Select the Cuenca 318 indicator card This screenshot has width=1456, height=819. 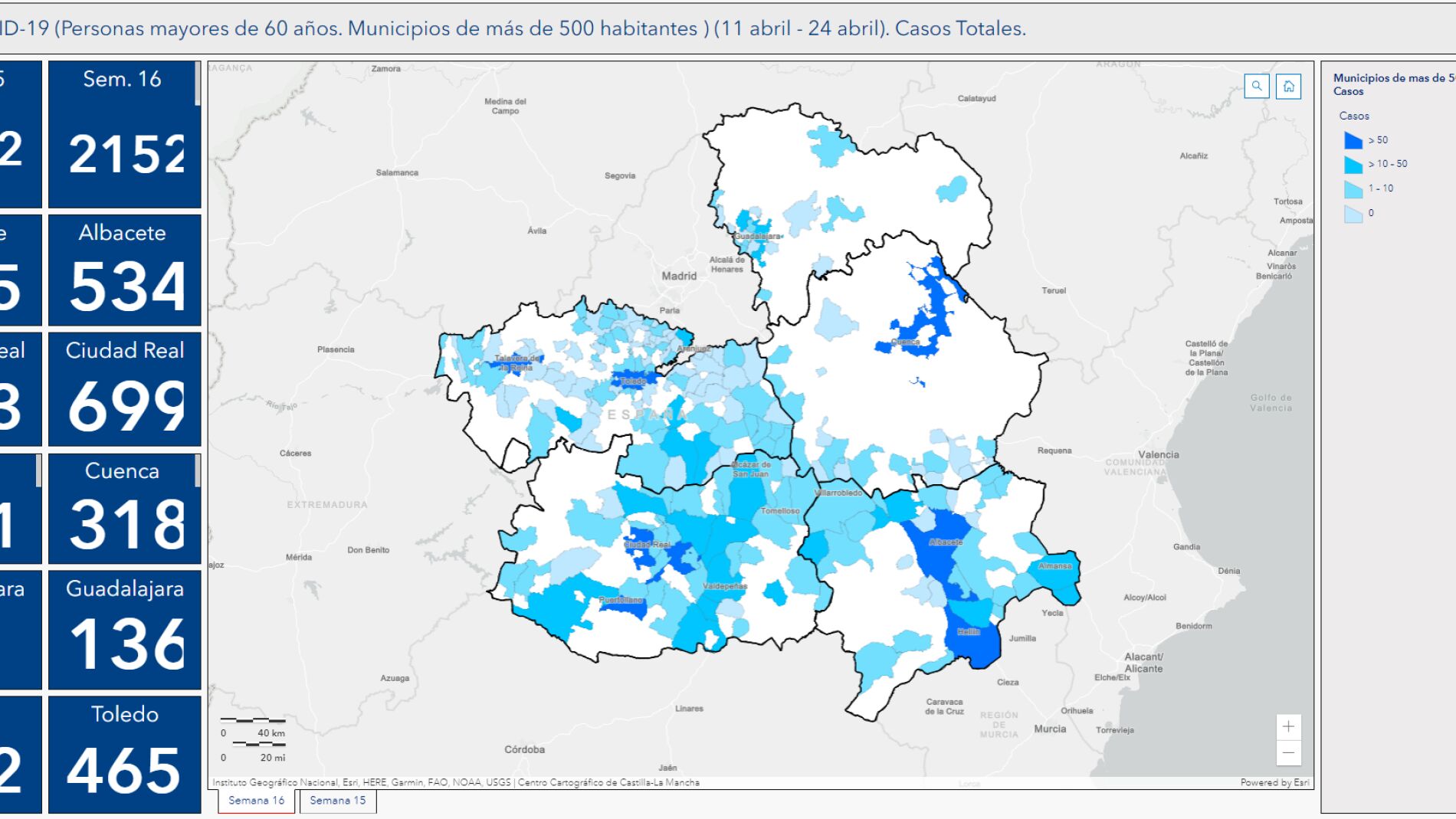[x=124, y=509]
